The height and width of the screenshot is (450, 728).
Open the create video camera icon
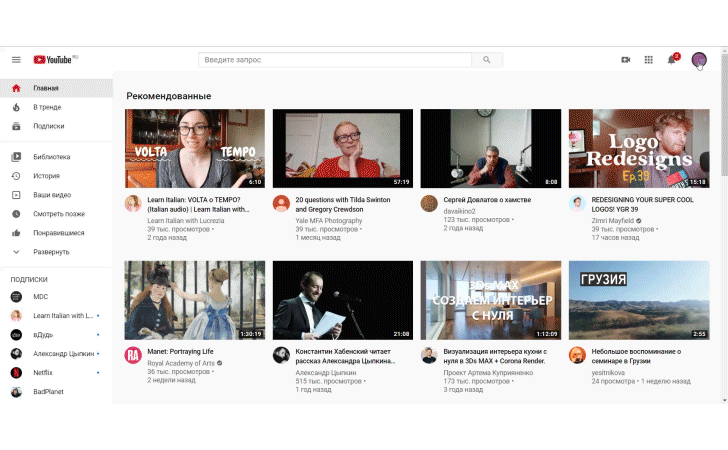(626, 60)
